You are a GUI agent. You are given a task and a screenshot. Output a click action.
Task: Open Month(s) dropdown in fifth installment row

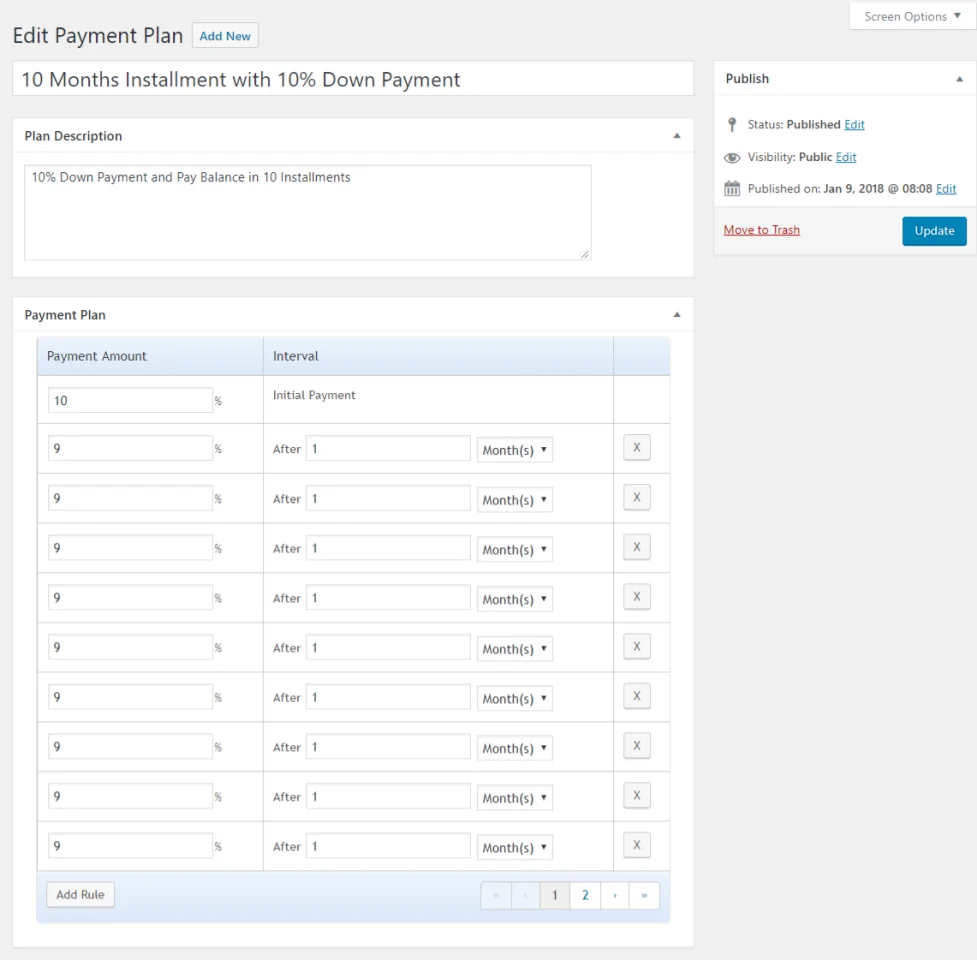pyautogui.click(x=515, y=649)
